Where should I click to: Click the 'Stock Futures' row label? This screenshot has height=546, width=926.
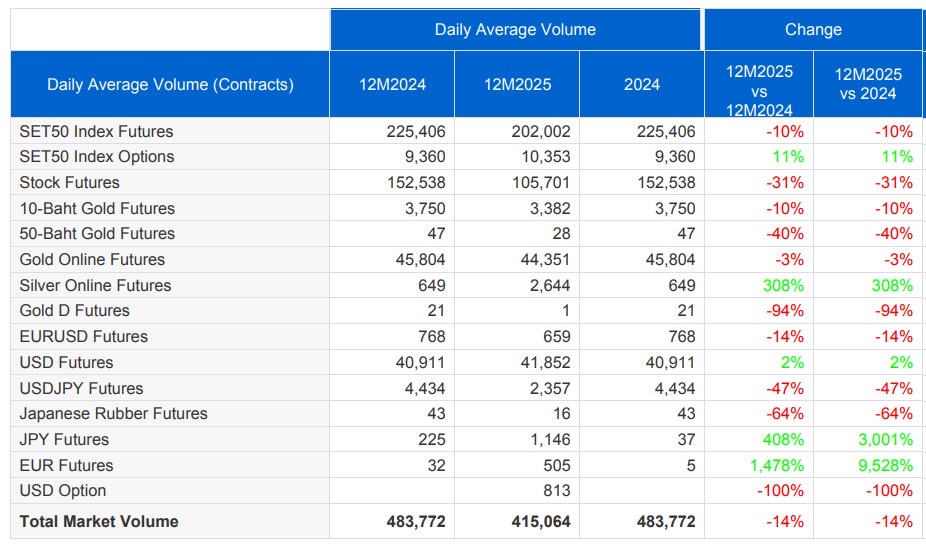69,183
